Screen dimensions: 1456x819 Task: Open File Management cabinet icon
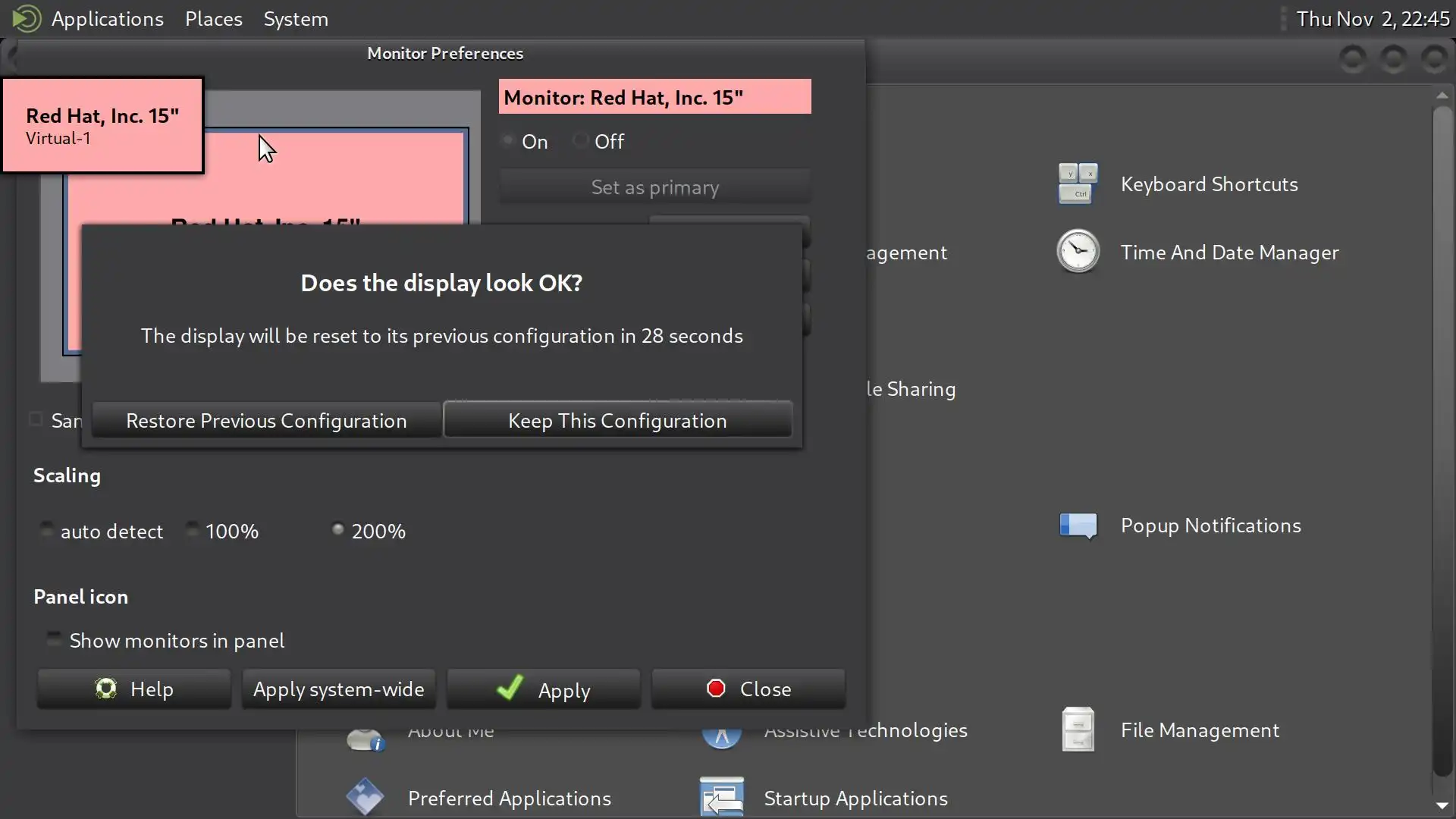(x=1078, y=730)
